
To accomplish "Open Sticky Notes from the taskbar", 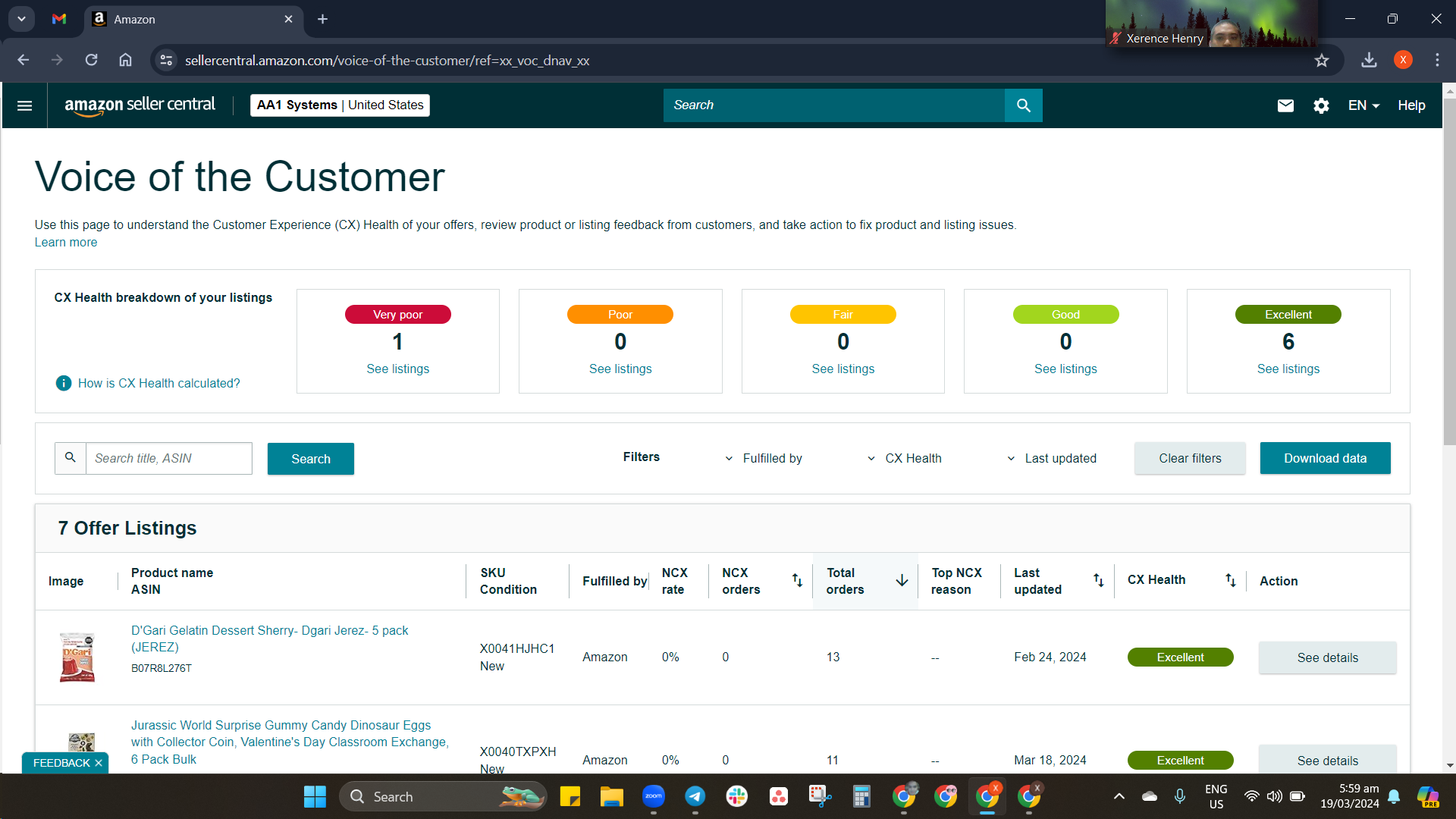I will (x=570, y=796).
